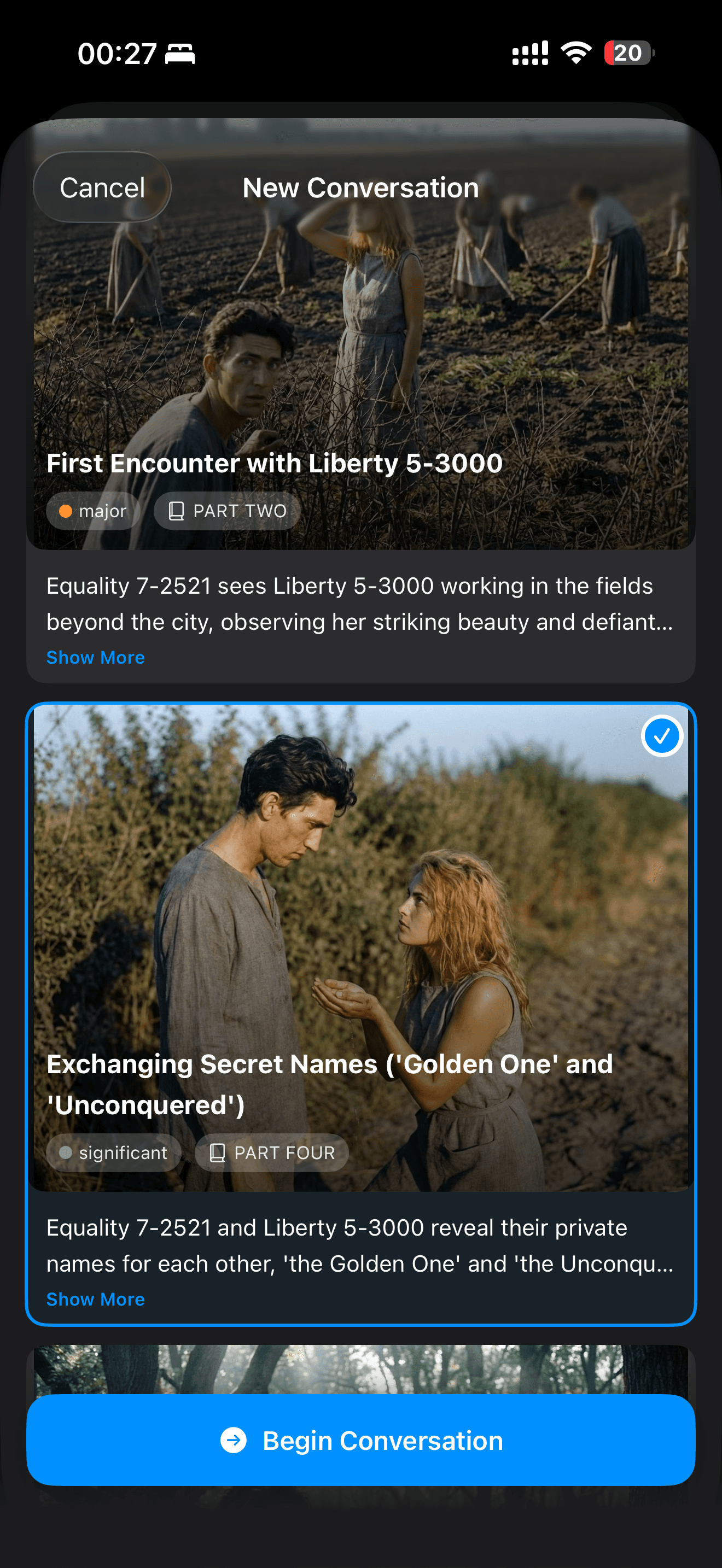Start chat with Begin Conversation button
722x1568 pixels.
[x=361, y=1440]
